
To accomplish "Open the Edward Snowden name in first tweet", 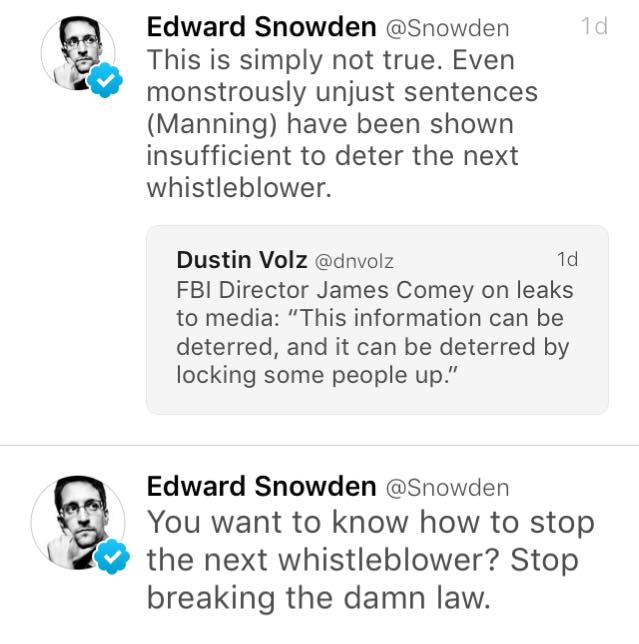I will 262,27.
